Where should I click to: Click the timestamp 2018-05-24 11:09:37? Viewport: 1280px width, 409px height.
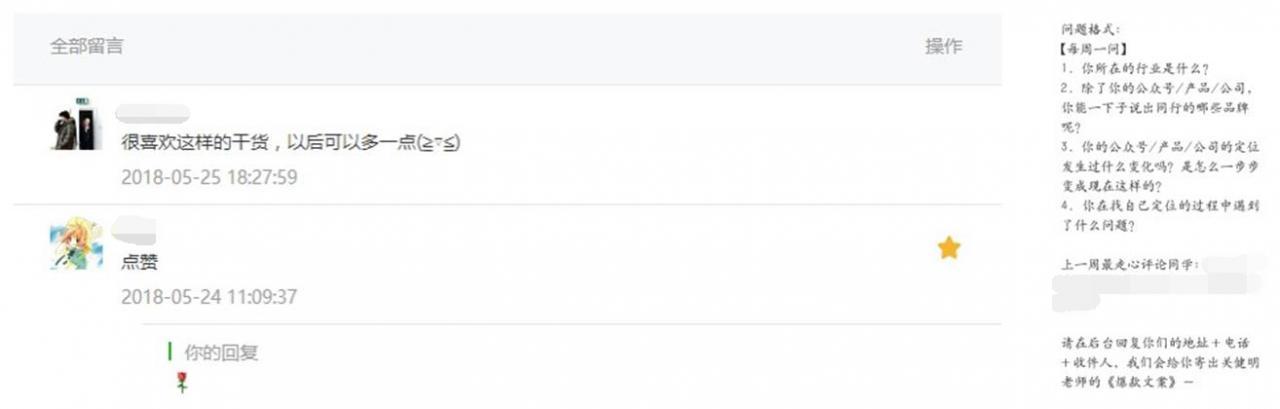tap(209, 297)
